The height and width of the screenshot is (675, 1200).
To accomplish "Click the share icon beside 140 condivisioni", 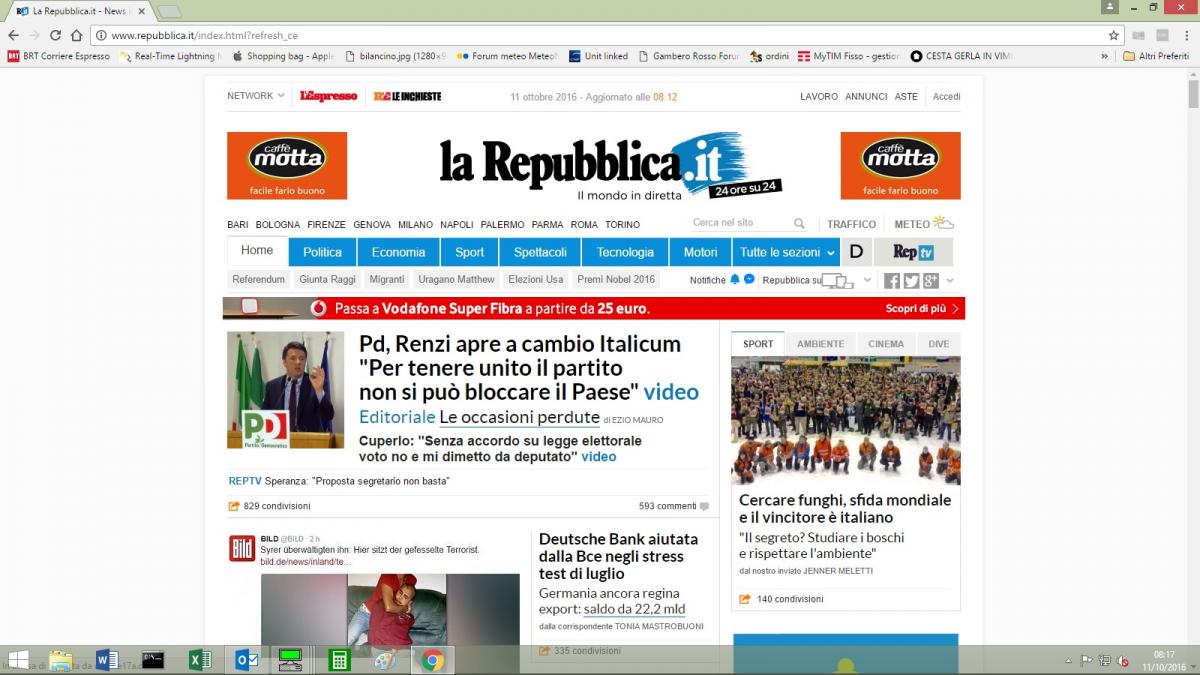I will tap(744, 599).
